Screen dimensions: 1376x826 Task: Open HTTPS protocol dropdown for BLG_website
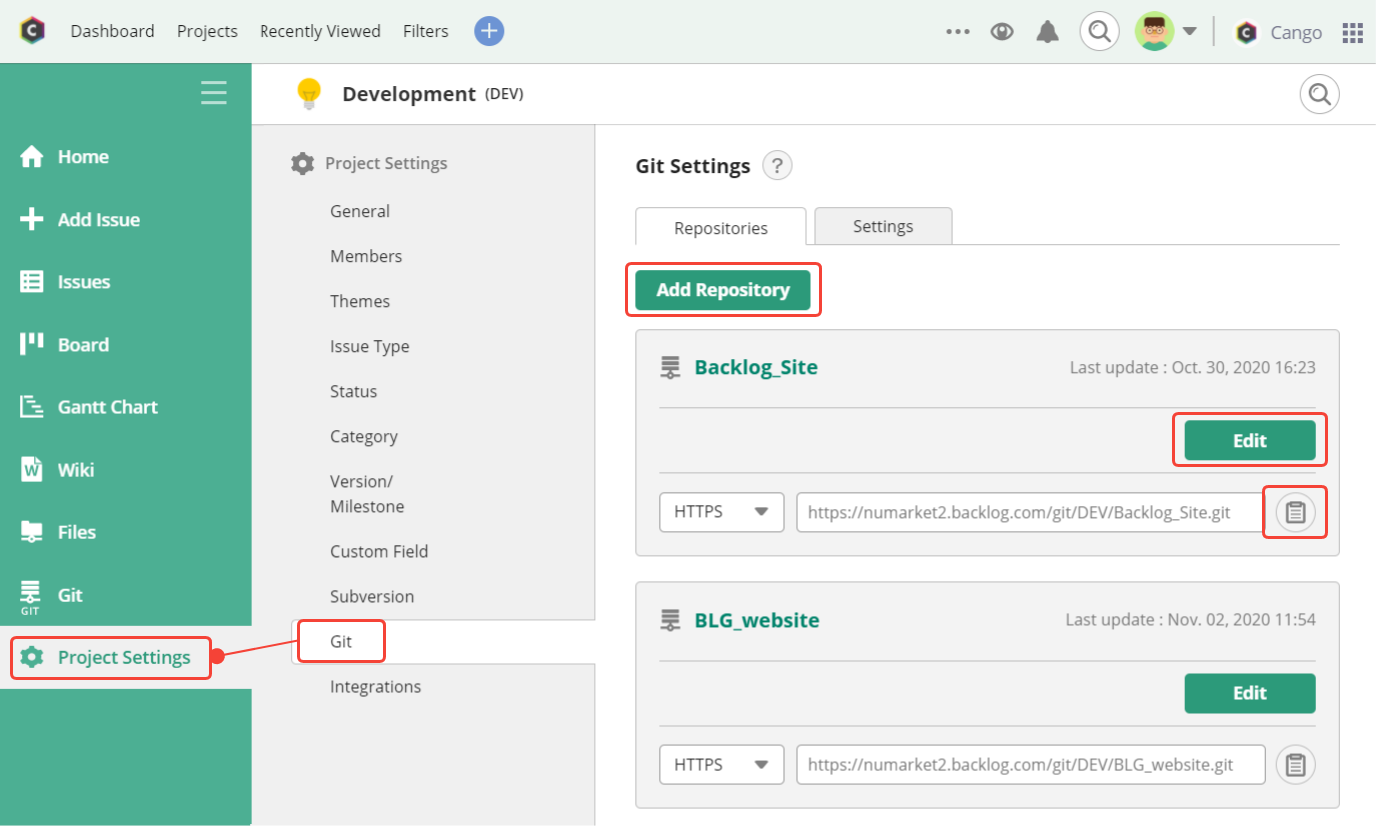point(721,765)
